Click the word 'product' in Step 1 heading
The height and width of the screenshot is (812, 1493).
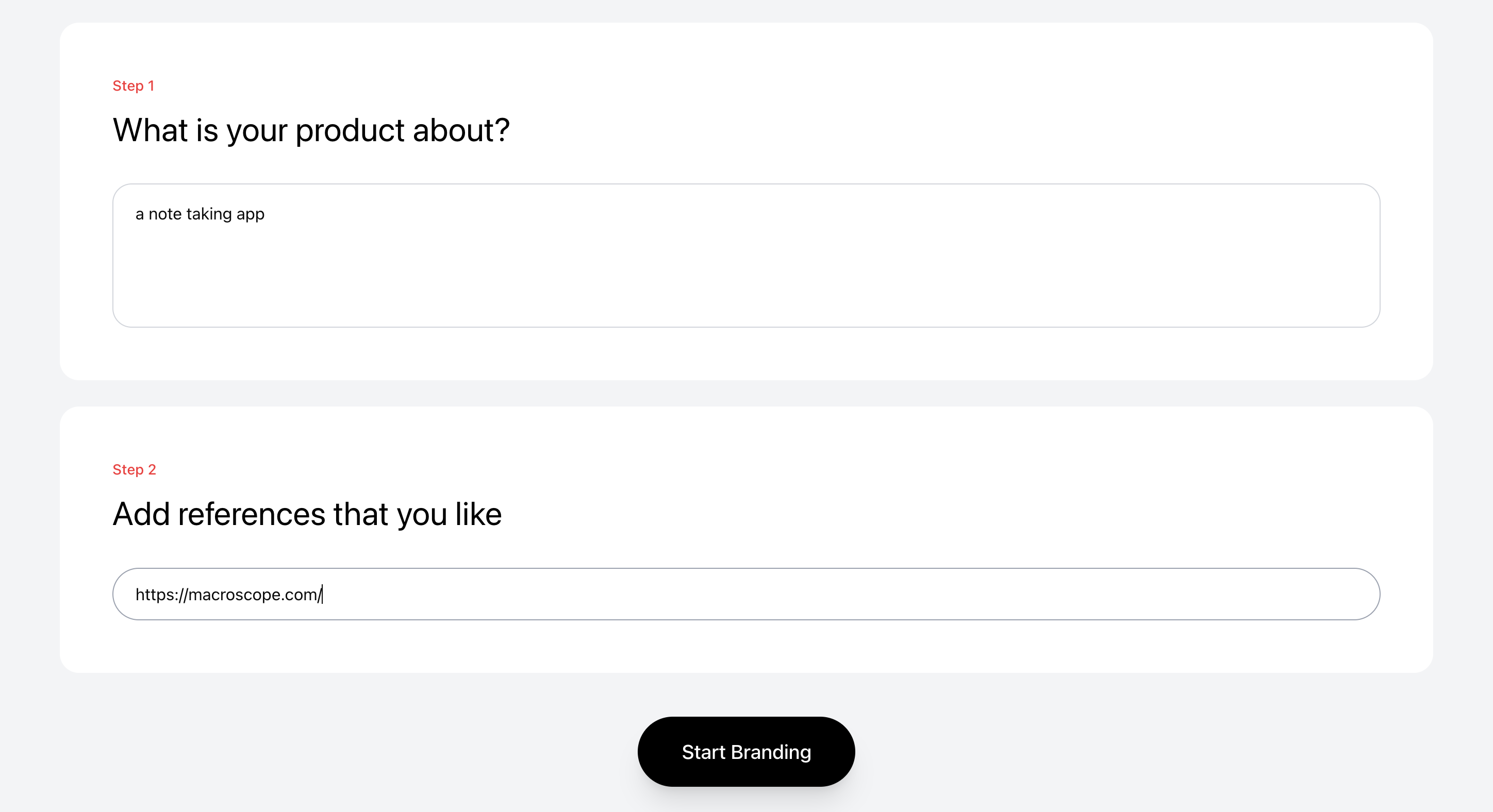click(x=350, y=131)
